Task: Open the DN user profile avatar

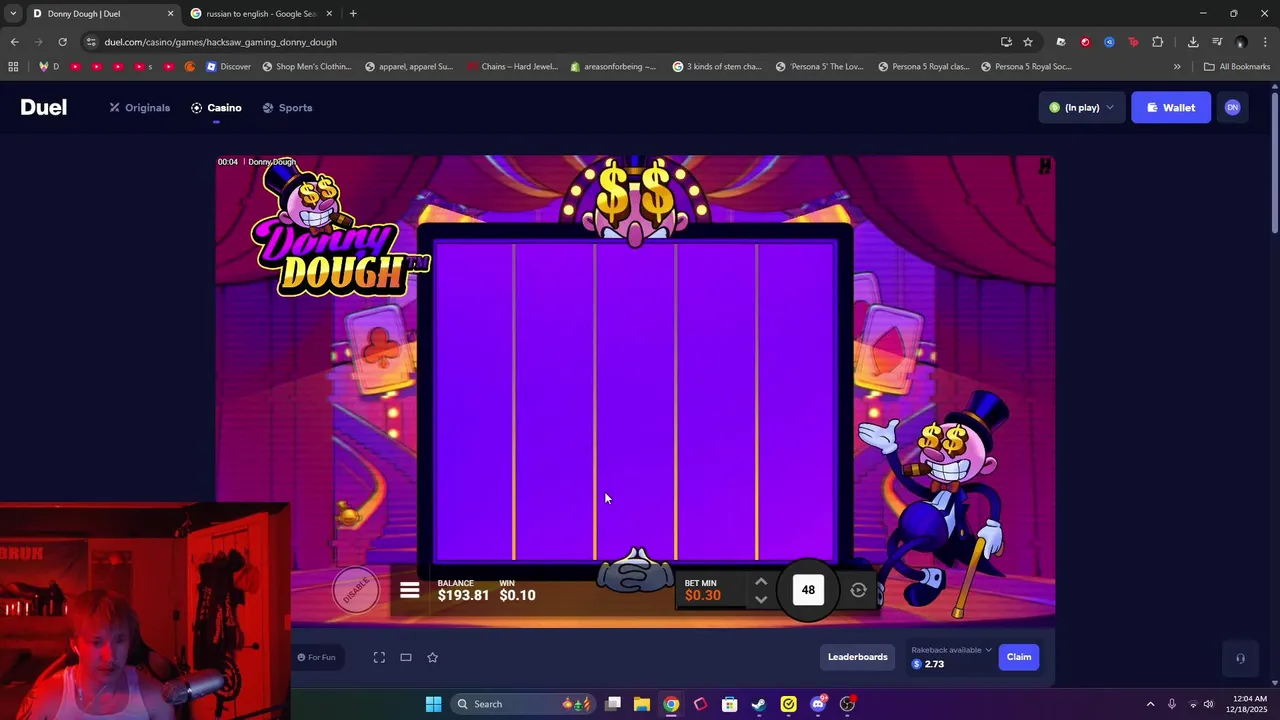Action: click(1232, 108)
